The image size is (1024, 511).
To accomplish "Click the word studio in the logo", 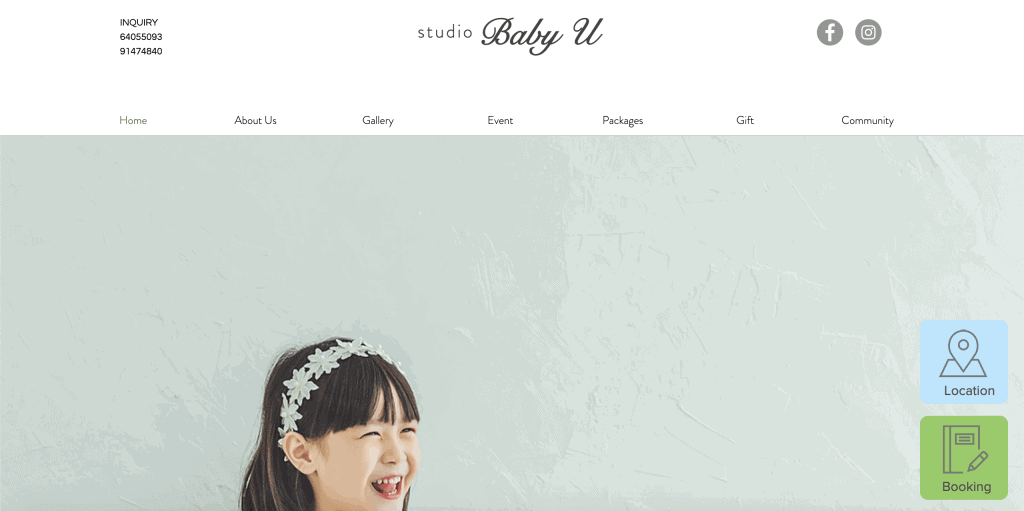I will pyautogui.click(x=445, y=32).
